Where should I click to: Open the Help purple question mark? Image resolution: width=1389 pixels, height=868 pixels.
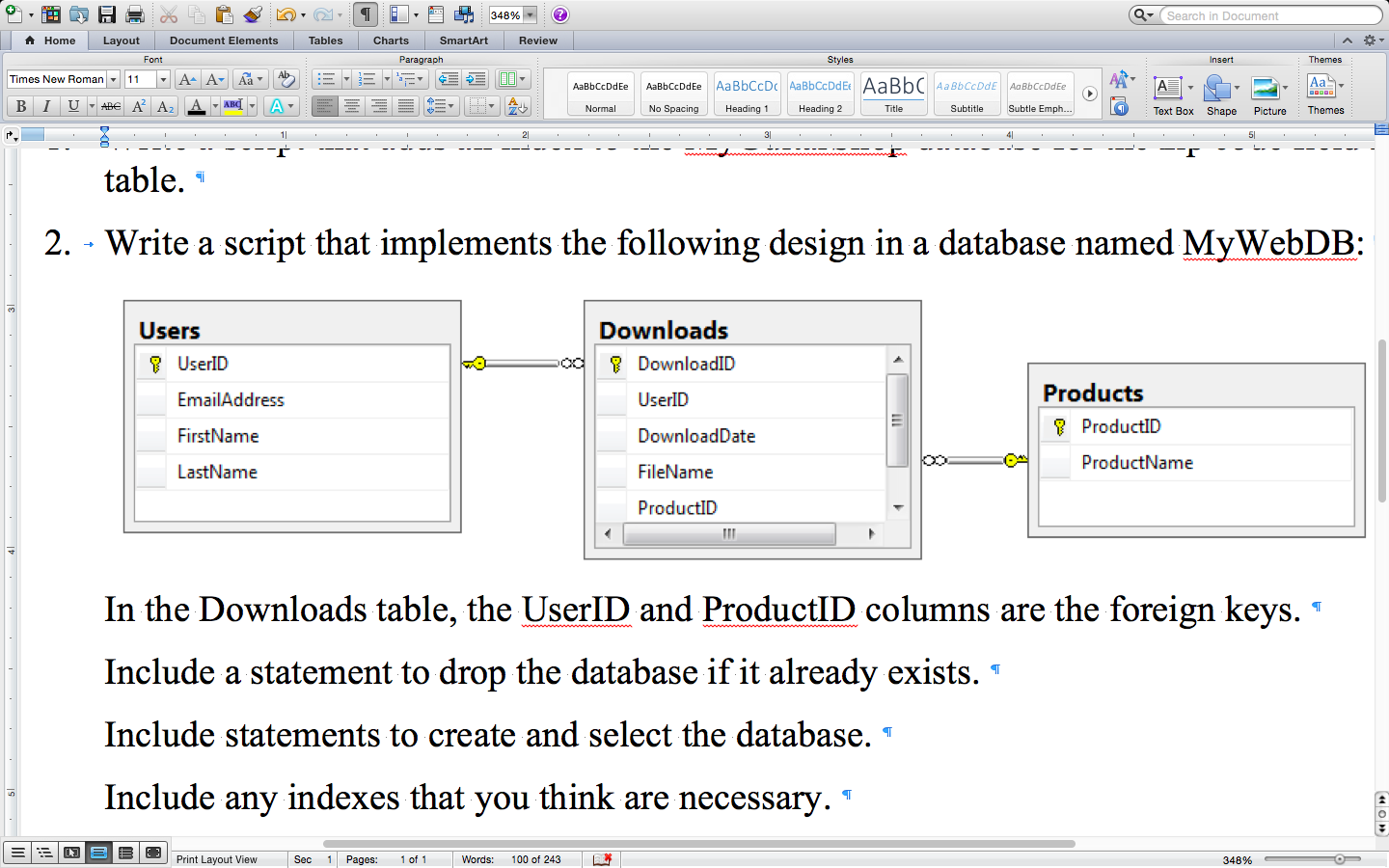click(560, 14)
